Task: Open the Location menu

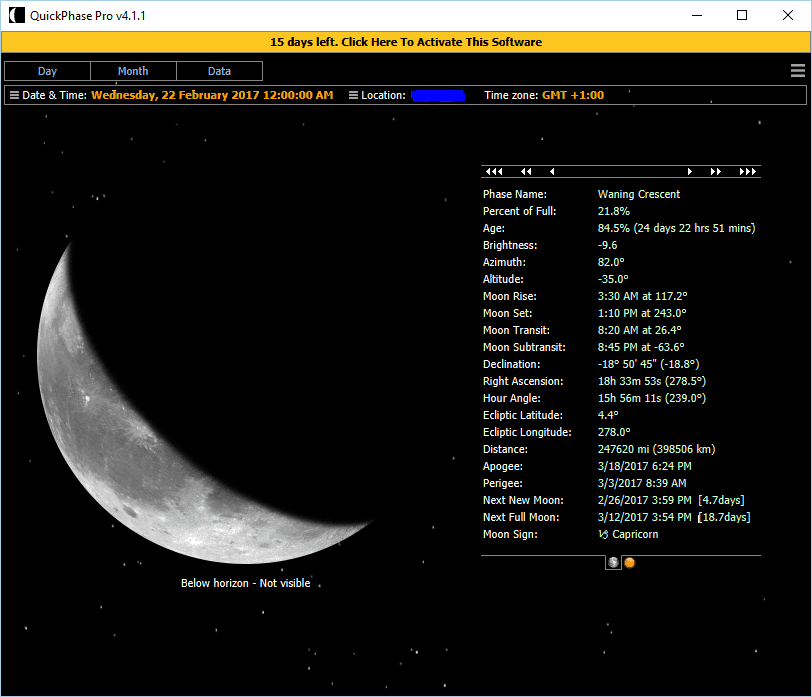Action: (x=377, y=96)
